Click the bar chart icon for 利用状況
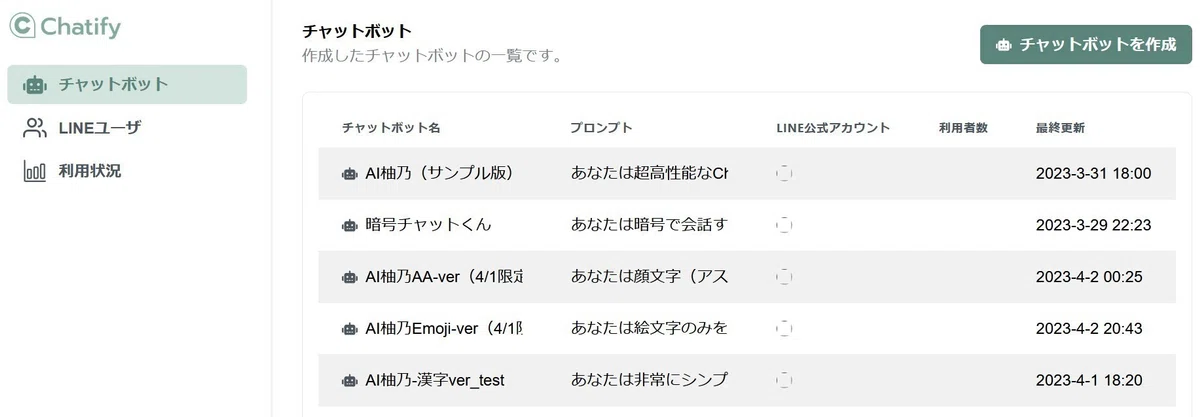 pos(35,171)
